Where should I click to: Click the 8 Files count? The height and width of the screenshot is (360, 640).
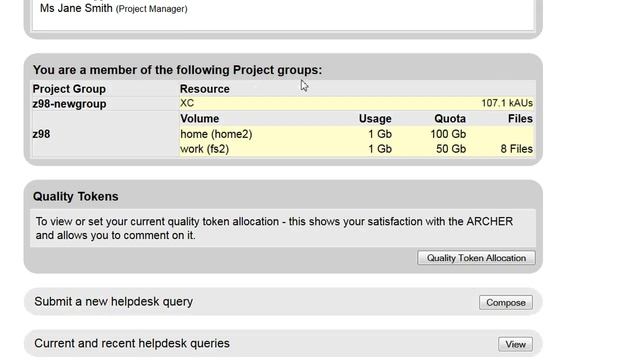(x=517, y=149)
